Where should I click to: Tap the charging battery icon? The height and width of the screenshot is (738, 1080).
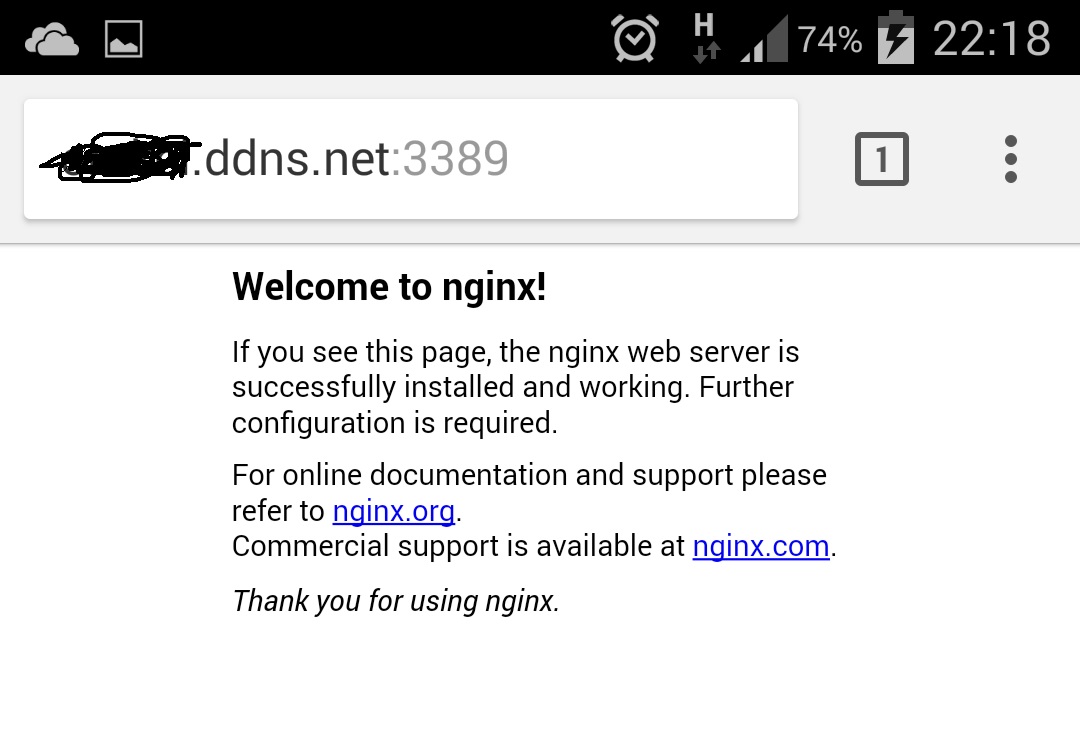(x=895, y=38)
